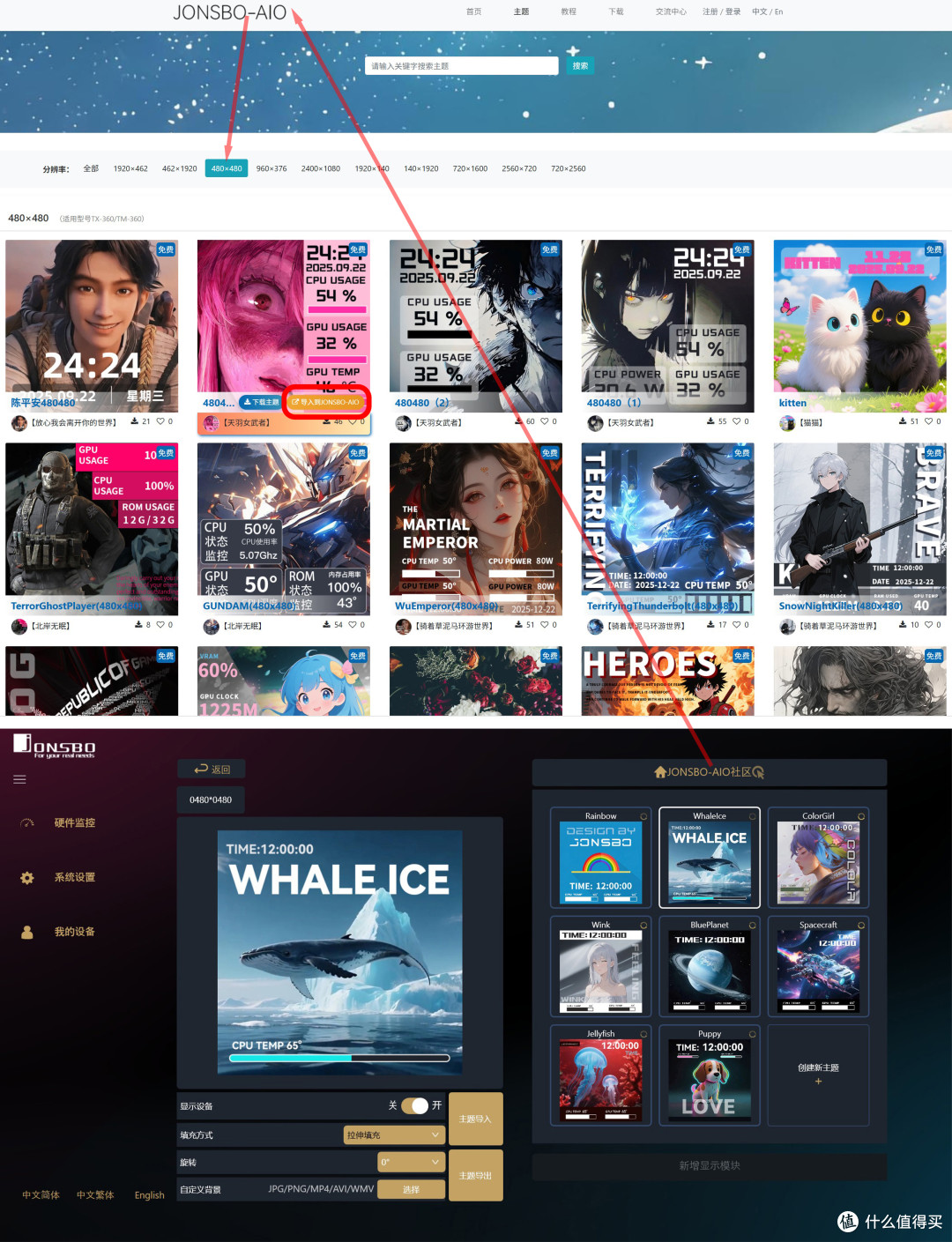The height and width of the screenshot is (1242, 952).
Task: Click the JONSBO logo in the app
Action: click(54, 746)
